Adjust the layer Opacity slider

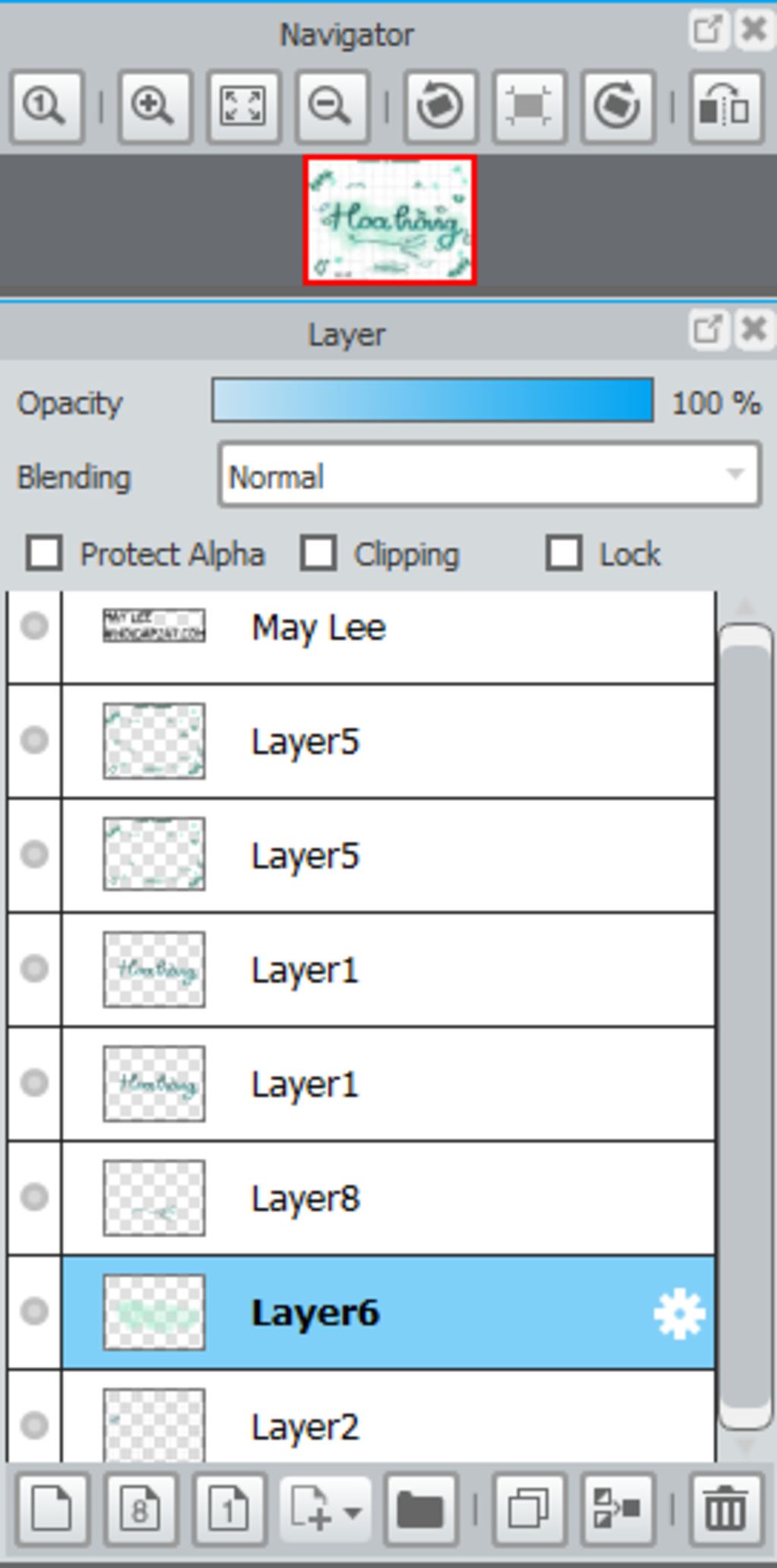[433, 400]
